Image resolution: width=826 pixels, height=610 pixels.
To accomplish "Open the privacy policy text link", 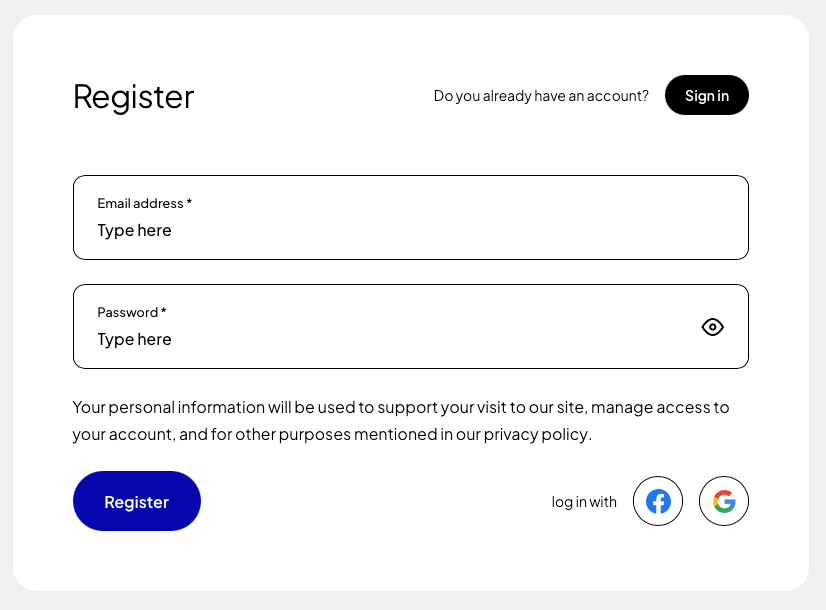I will [x=536, y=435].
